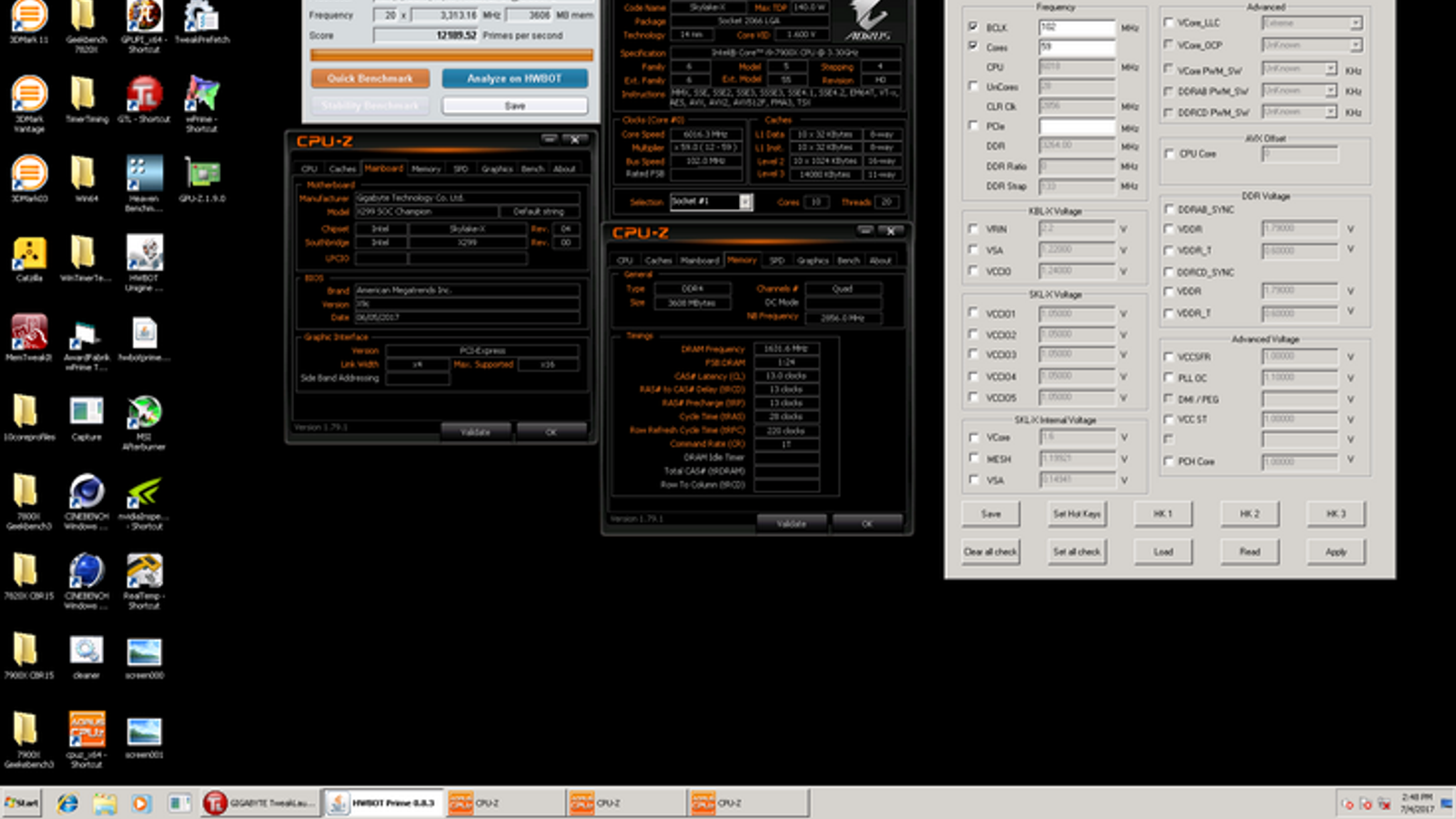Launch the MSI Afterburner desktop icon
This screenshot has height=819, width=1456.
(144, 423)
